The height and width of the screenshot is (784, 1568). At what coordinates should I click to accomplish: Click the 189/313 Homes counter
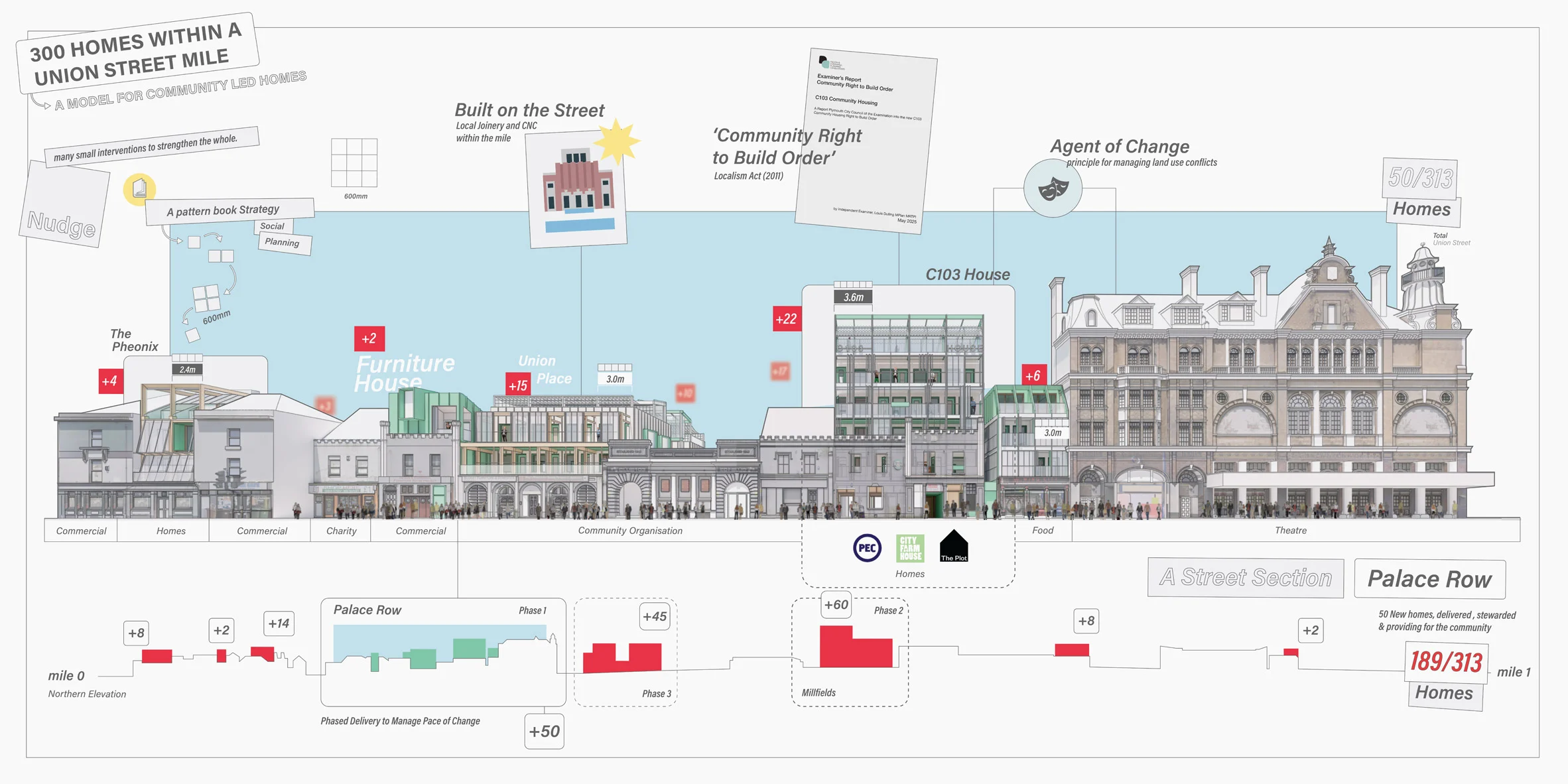[1446, 662]
